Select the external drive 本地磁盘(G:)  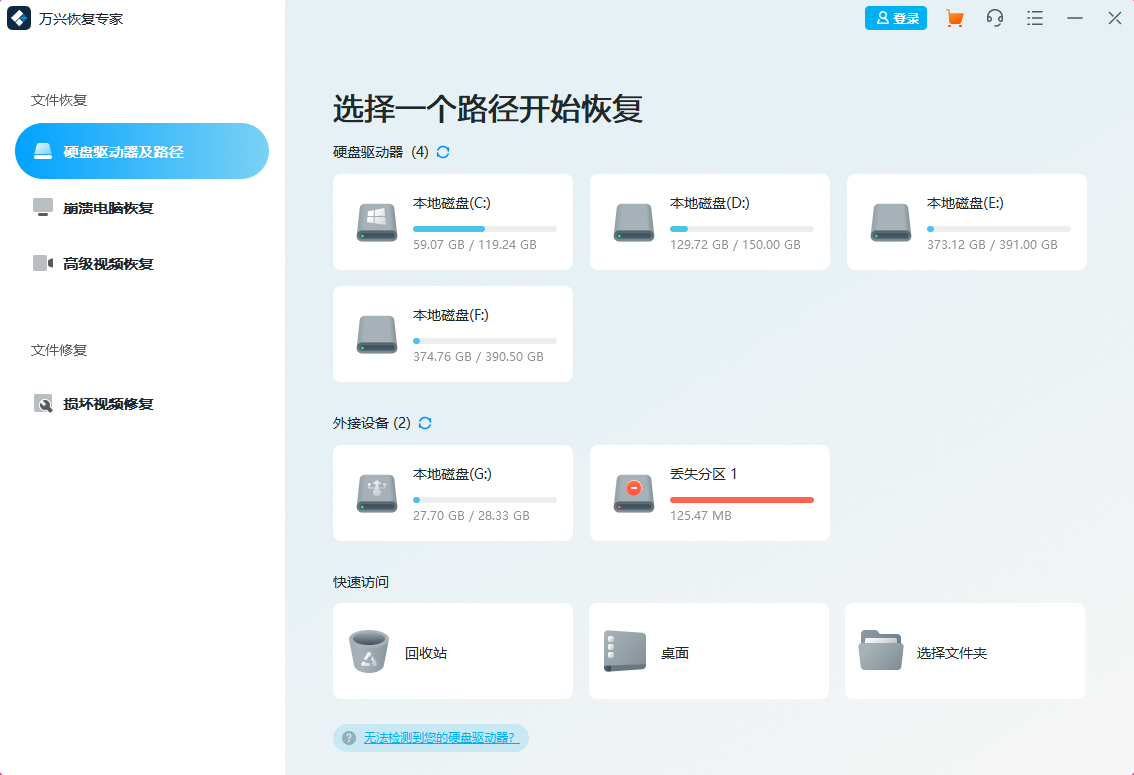[x=452, y=492]
